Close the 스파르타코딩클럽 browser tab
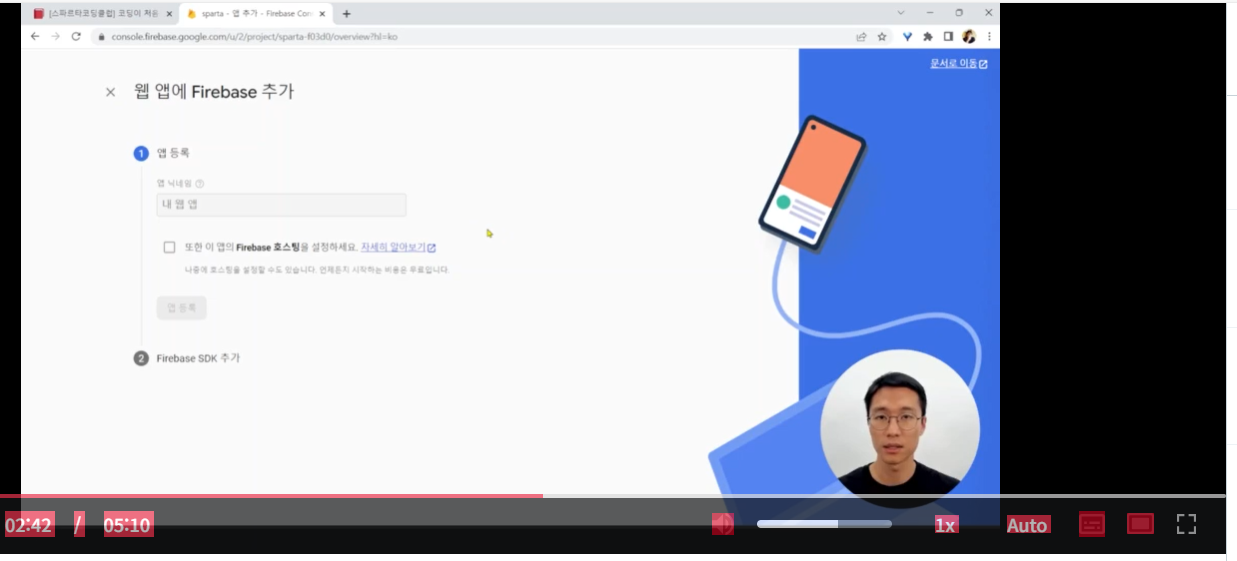This screenshot has height=561, width=1237. click(167, 14)
